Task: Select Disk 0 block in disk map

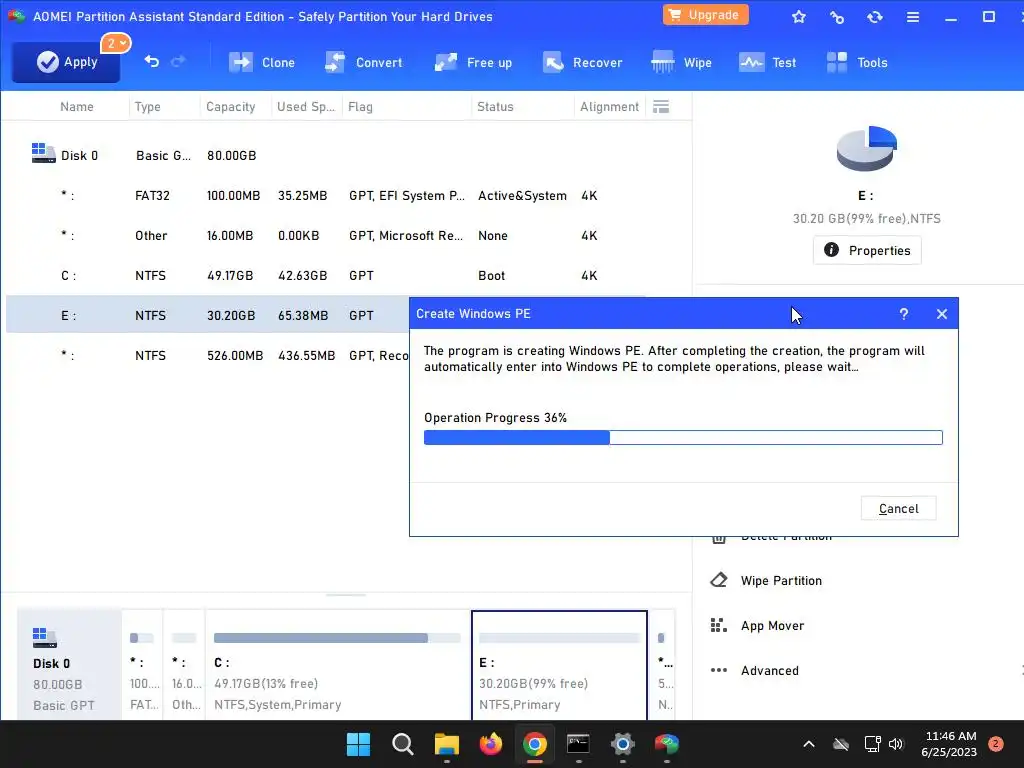Action: click(69, 665)
